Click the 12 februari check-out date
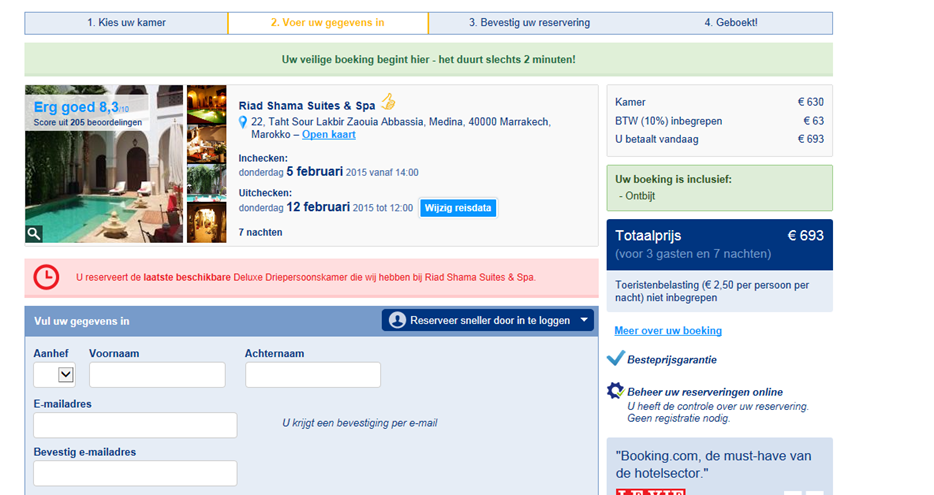 pyautogui.click(x=318, y=207)
